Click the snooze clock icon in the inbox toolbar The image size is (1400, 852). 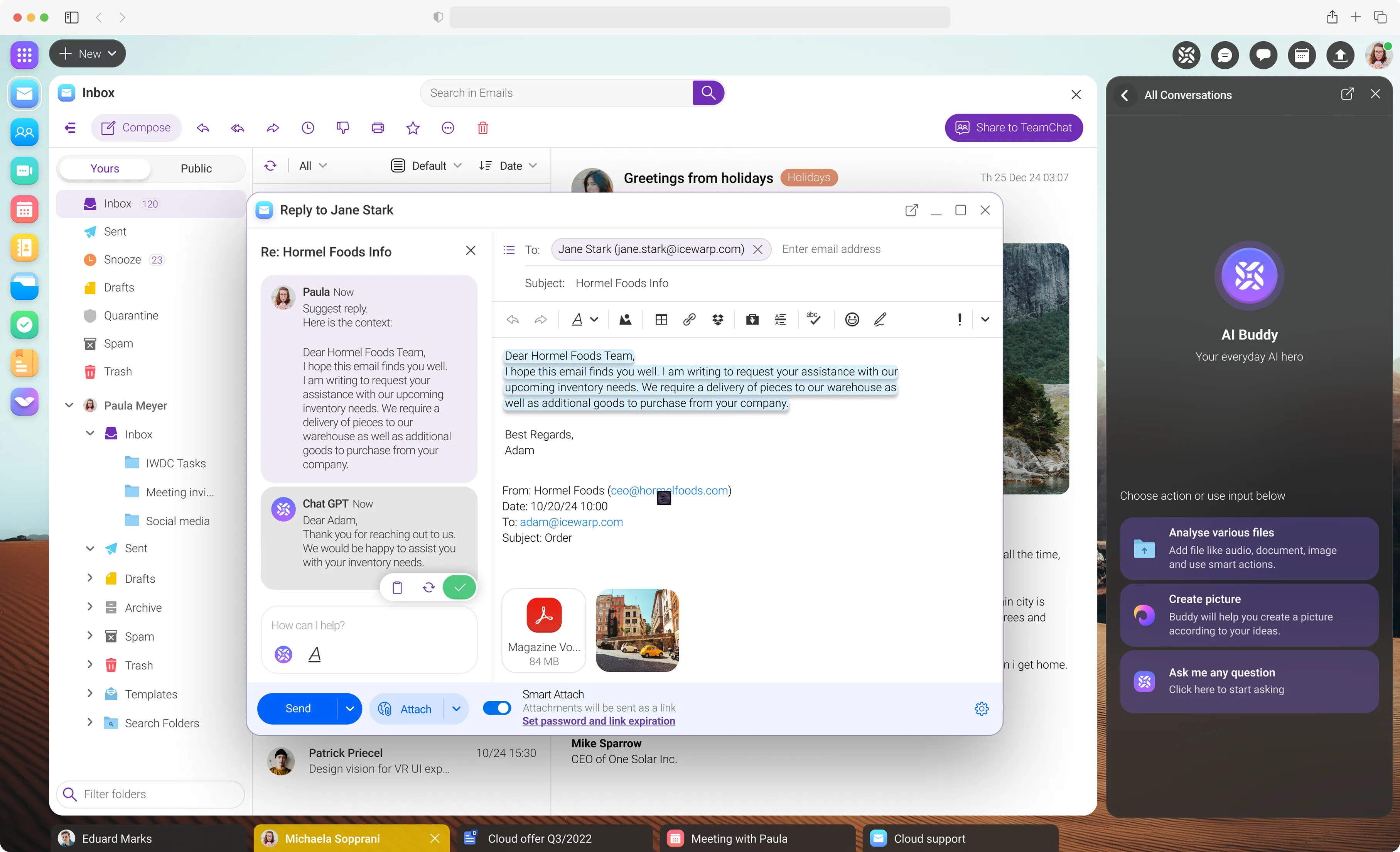[307, 128]
